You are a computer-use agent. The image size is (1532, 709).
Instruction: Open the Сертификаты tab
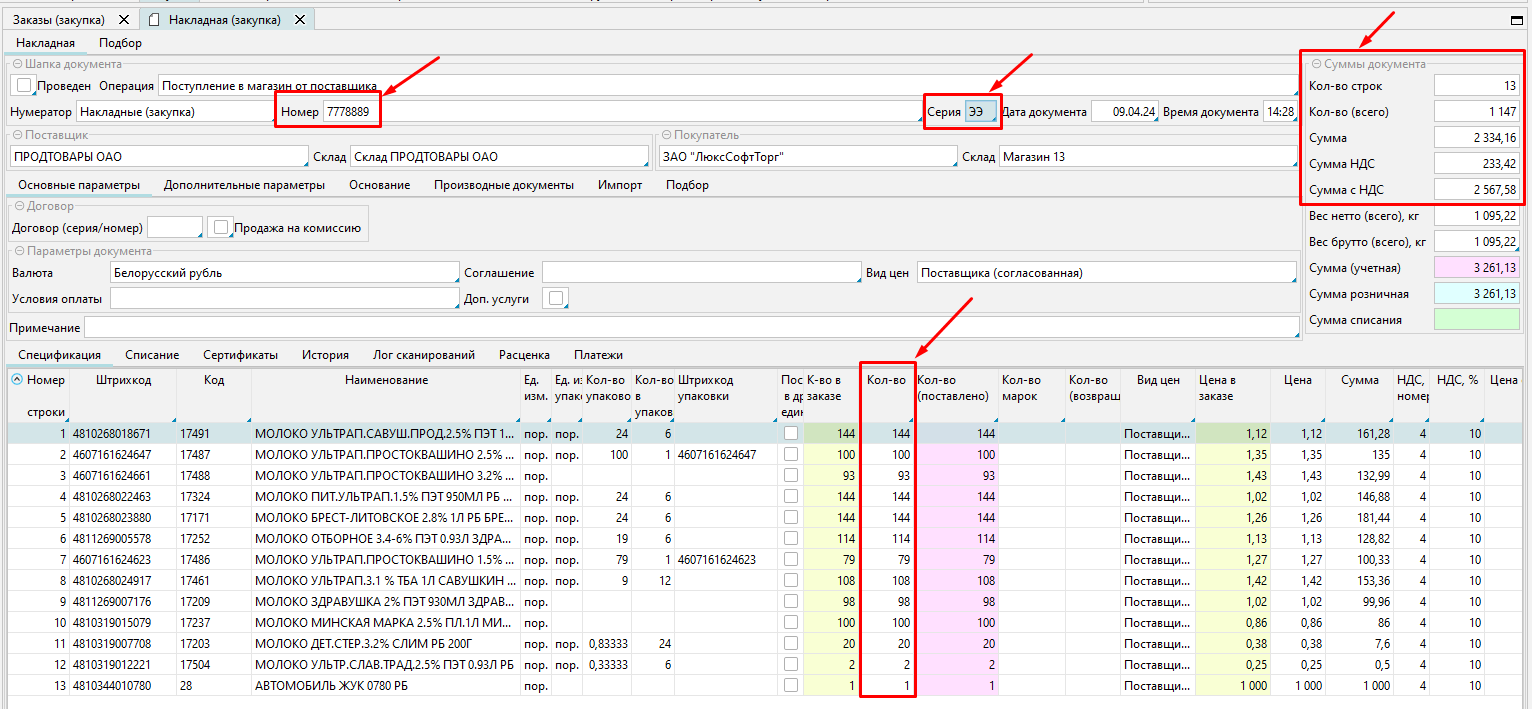click(x=240, y=355)
